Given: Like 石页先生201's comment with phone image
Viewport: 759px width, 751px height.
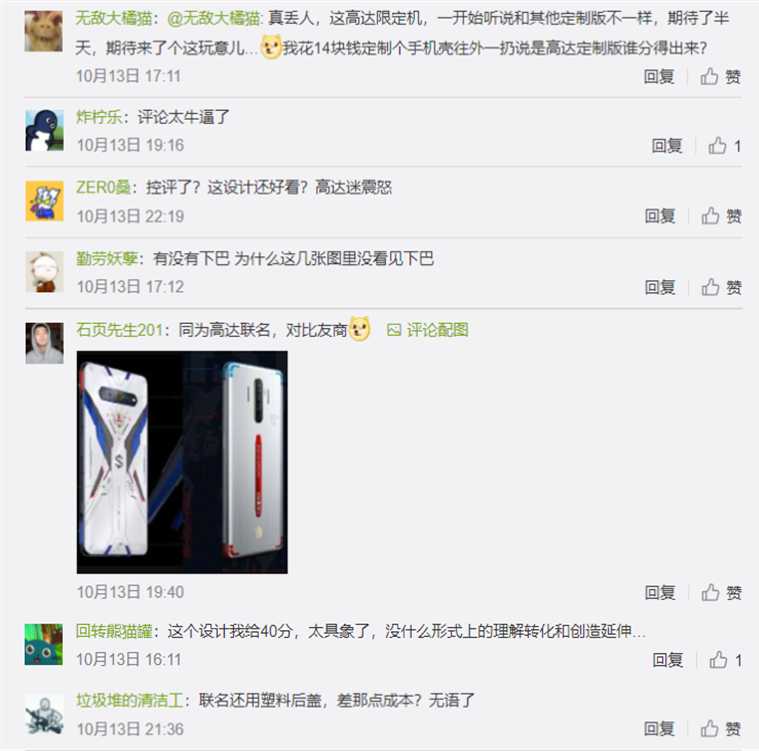Looking at the screenshot, I should pos(721,592).
